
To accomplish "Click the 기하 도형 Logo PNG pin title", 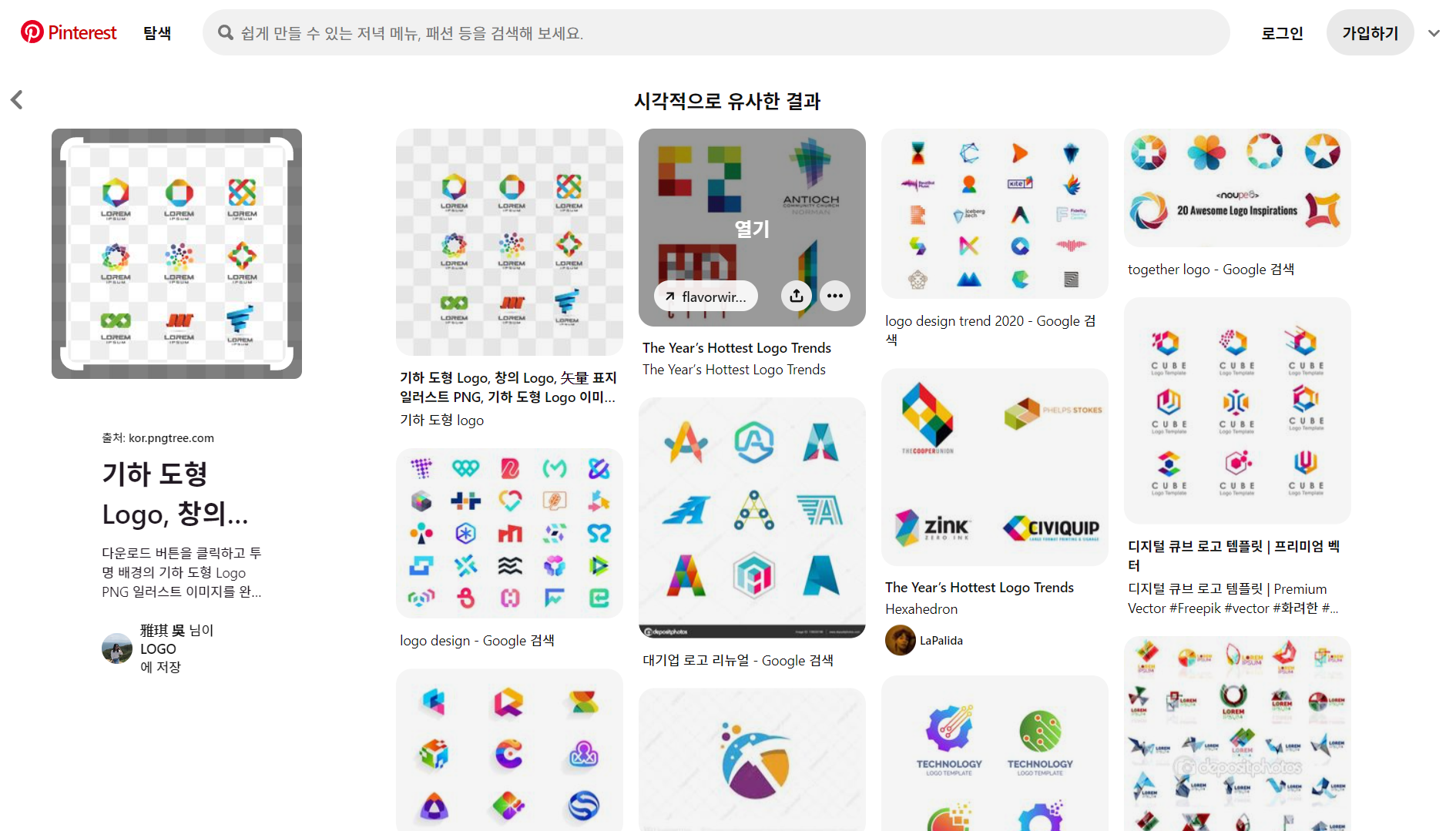I will point(508,387).
